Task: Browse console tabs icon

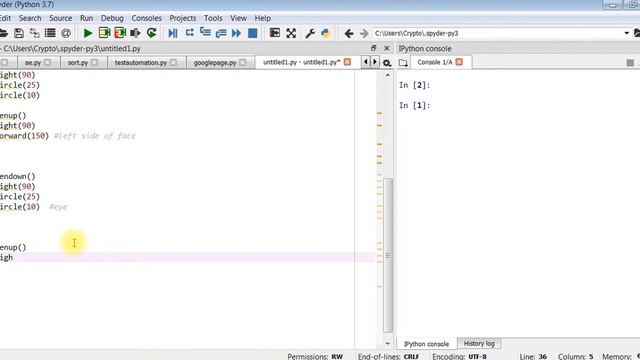Action: pyautogui.click(x=403, y=62)
